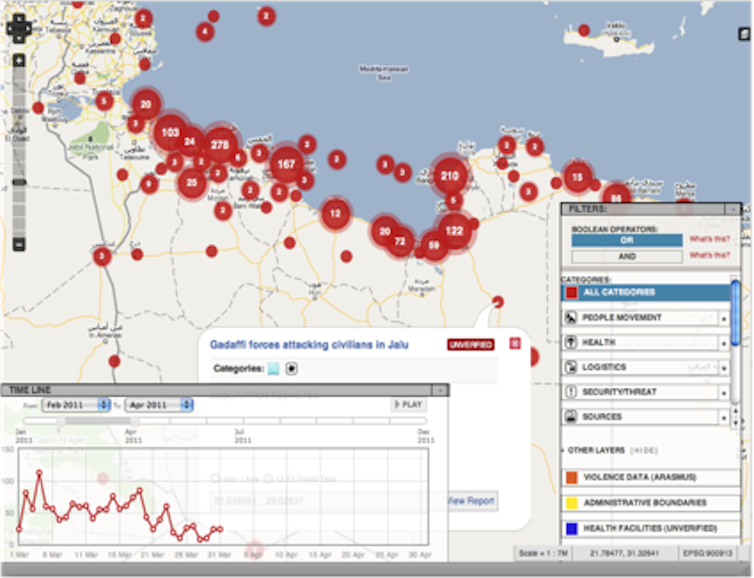Screen dimensions: 754x578
Task: Click the zoom-in button on map slider
Action: [19, 61]
